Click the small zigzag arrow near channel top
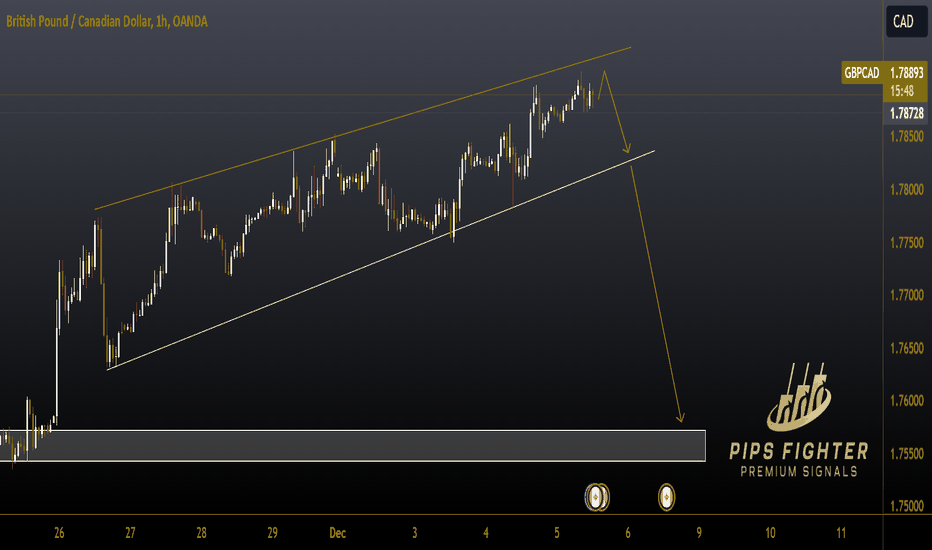The height and width of the screenshot is (550, 932). click(x=614, y=112)
